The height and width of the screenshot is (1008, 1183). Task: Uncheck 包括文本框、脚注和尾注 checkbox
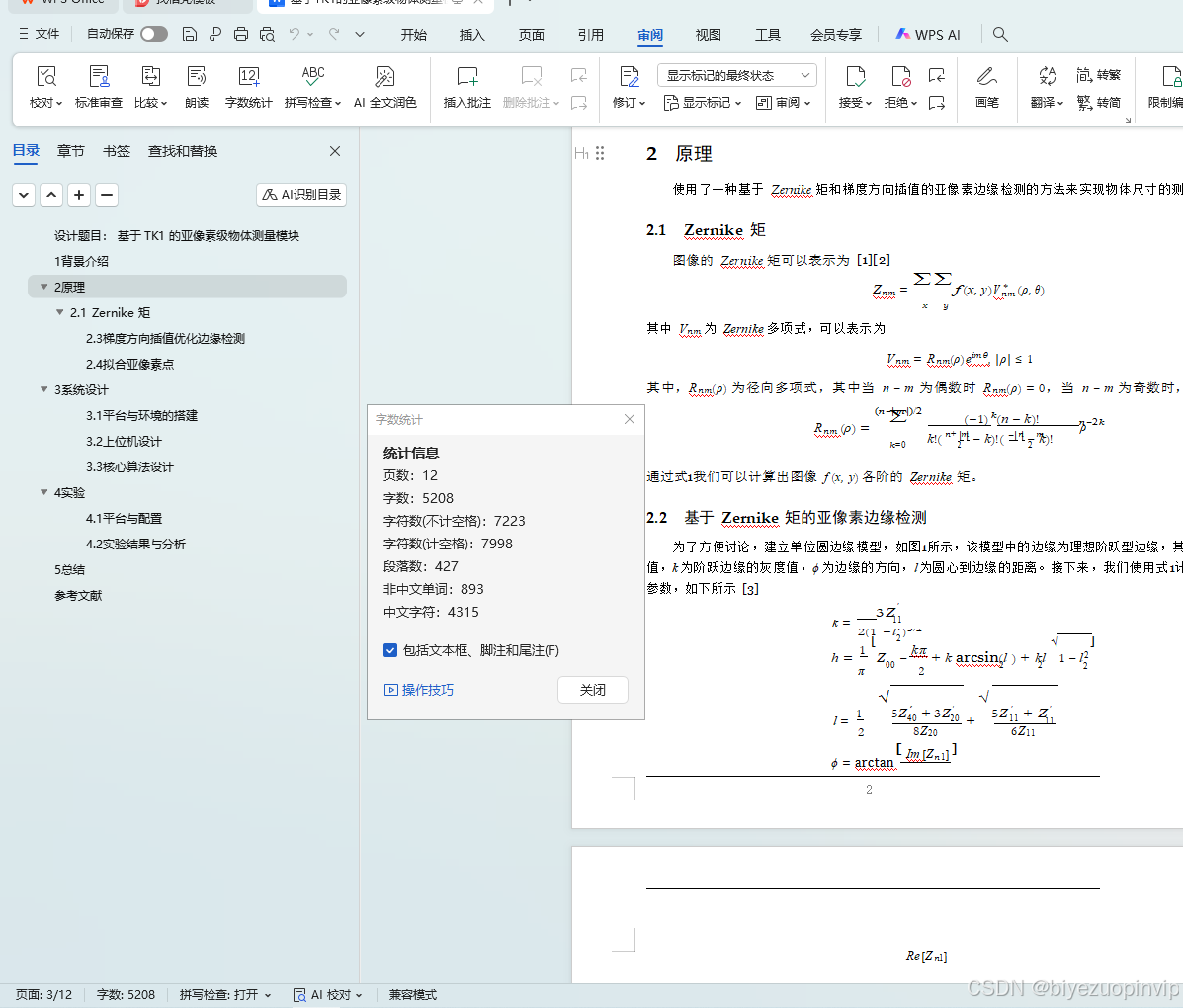click(x=390, y=650)
